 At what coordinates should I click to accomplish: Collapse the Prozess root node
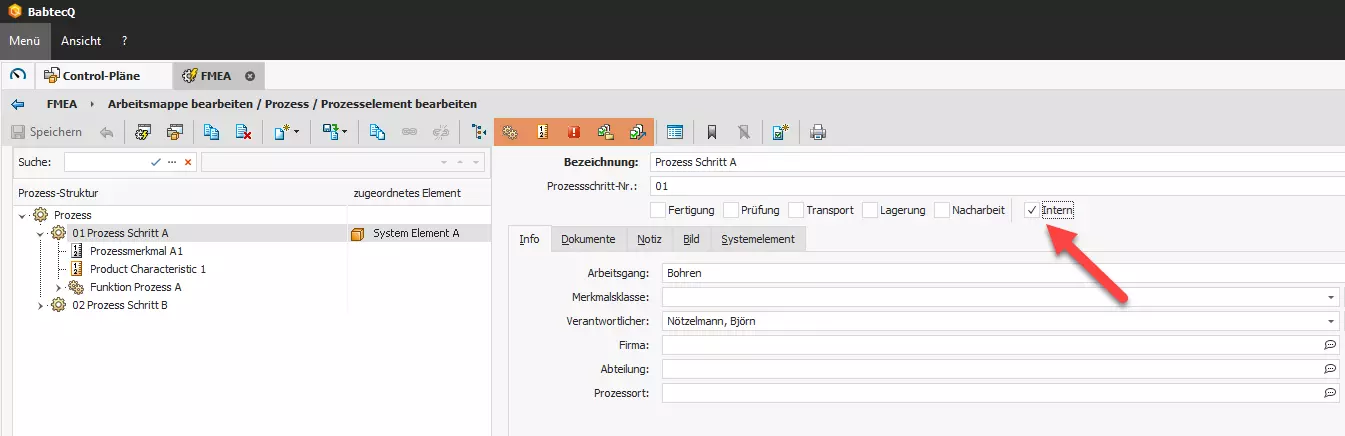click(22, 215)
